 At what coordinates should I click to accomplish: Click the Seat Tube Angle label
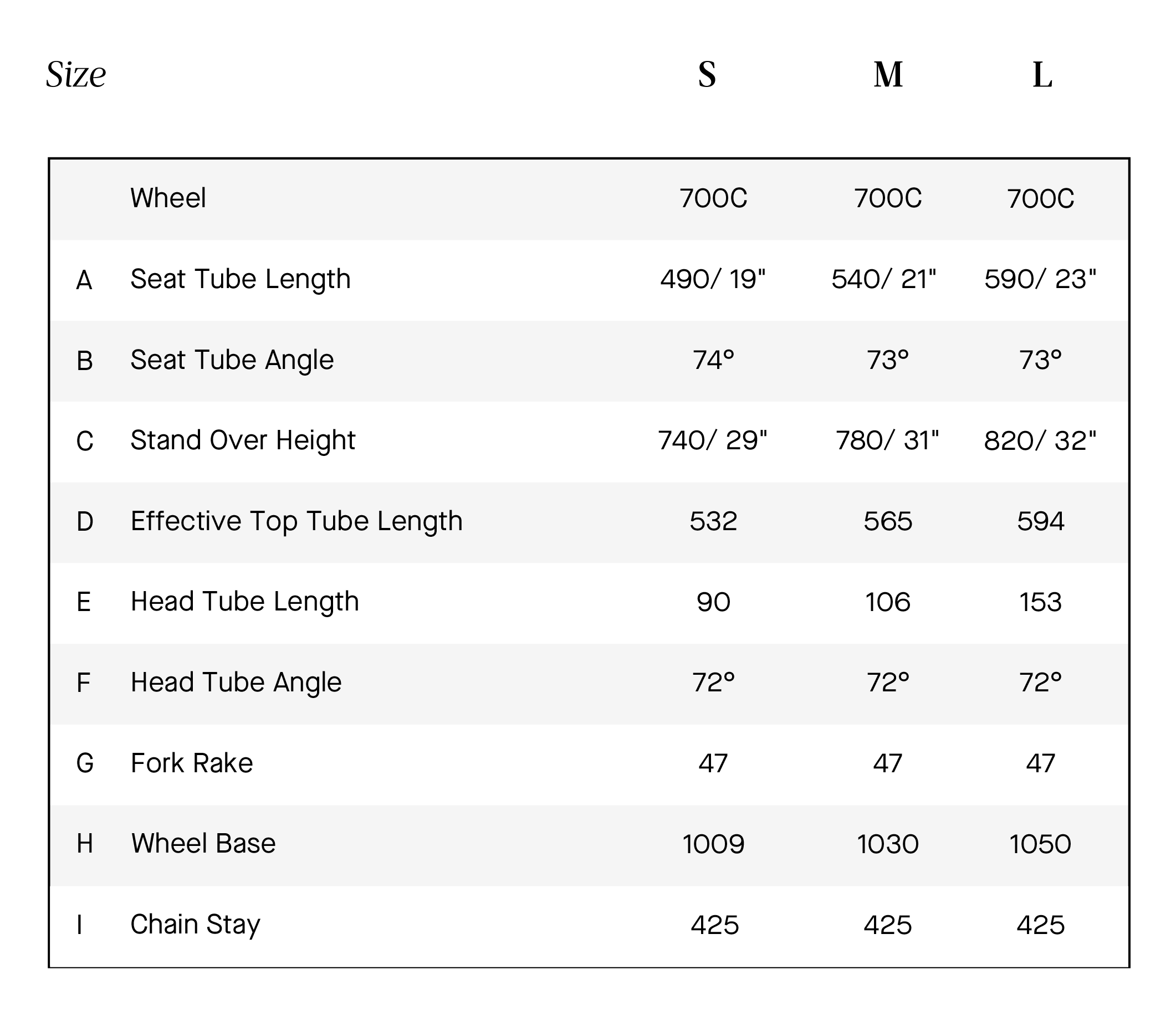pyautogui.click(x=232, y=360)
